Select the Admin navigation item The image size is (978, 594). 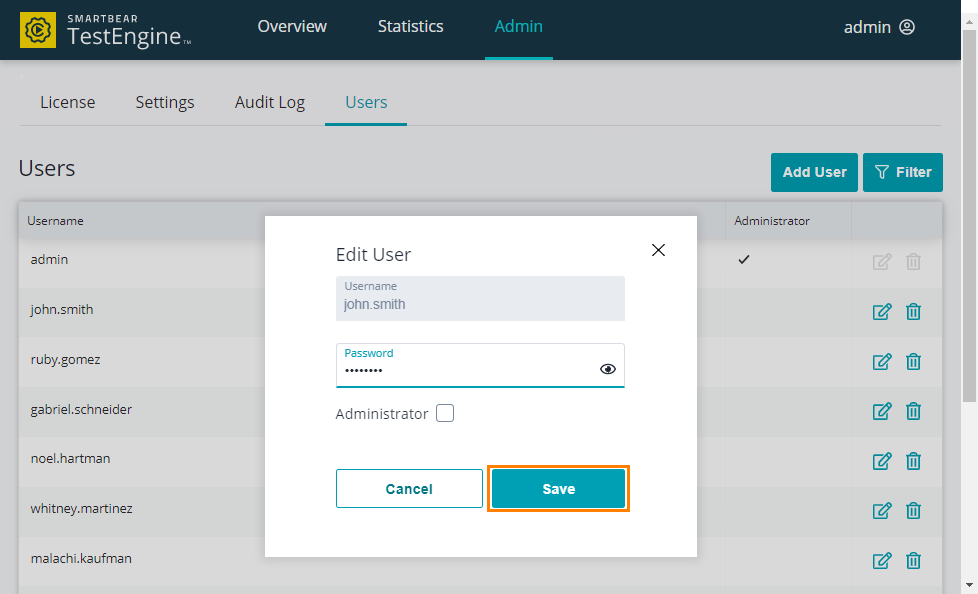[x=518, y=26]
